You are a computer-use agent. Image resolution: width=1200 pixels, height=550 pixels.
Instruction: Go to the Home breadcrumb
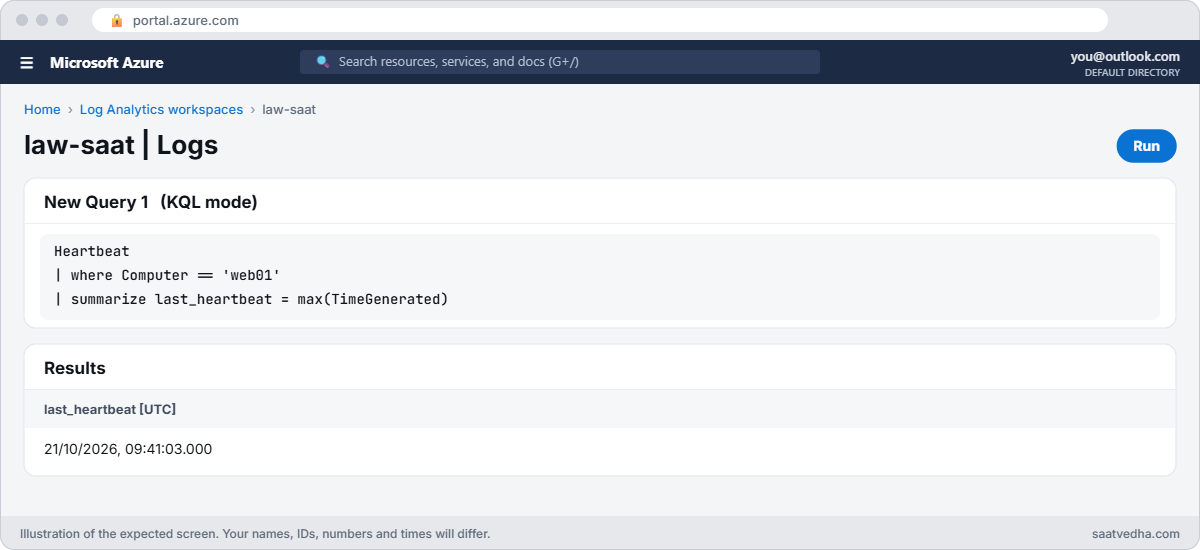coord(42,110)
